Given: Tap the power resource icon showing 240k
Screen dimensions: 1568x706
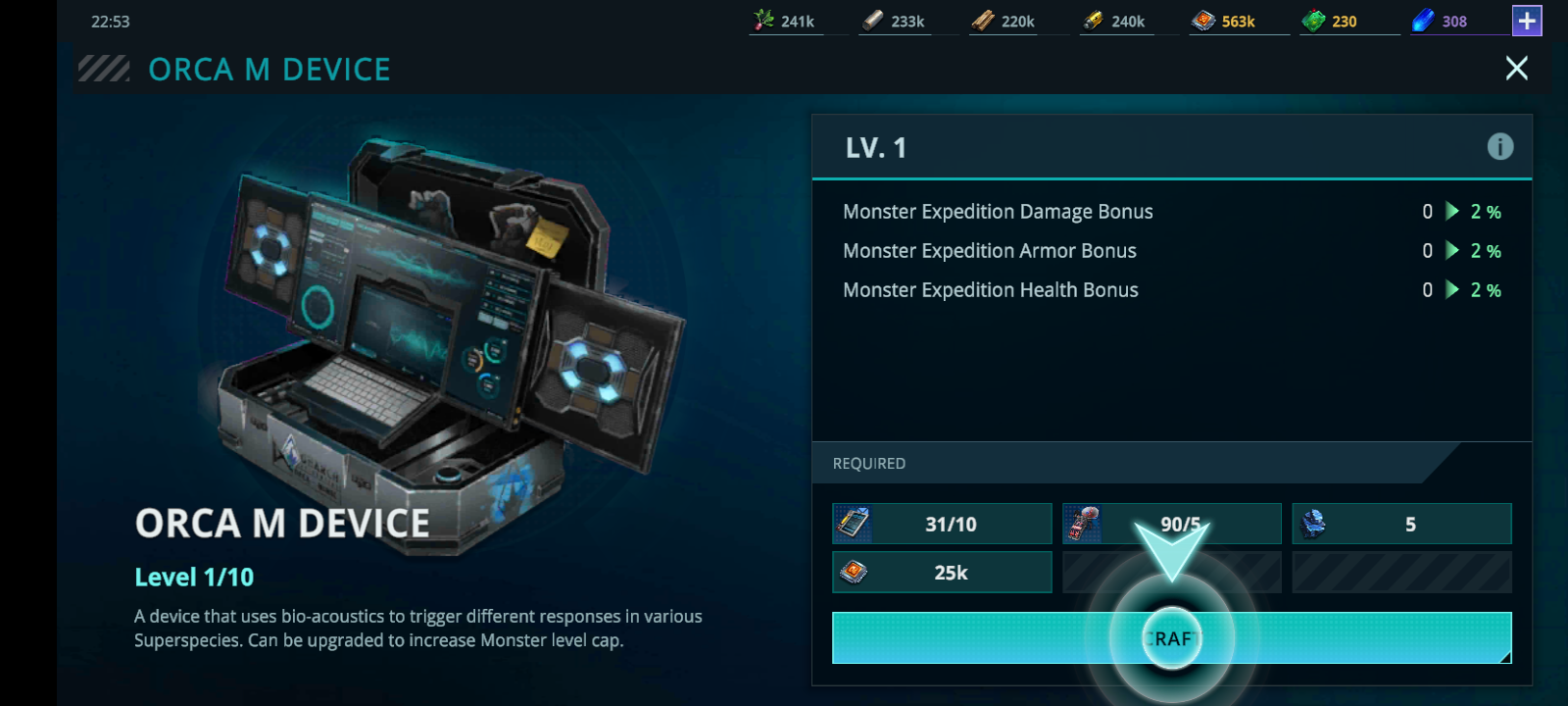Looking at the screenshot, I should pyautogui.click(x=1093, y=21).
